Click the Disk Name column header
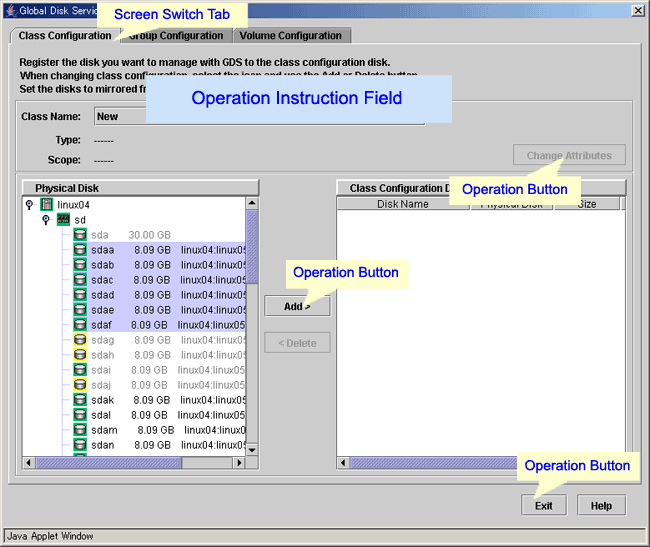 pyautogui.click(x=402, y=204)
